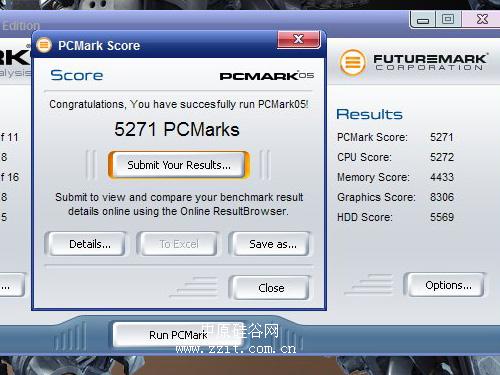This screenshot has width=500, height=375.
Task: Submit your results online
Action: (x=179, y=165)
